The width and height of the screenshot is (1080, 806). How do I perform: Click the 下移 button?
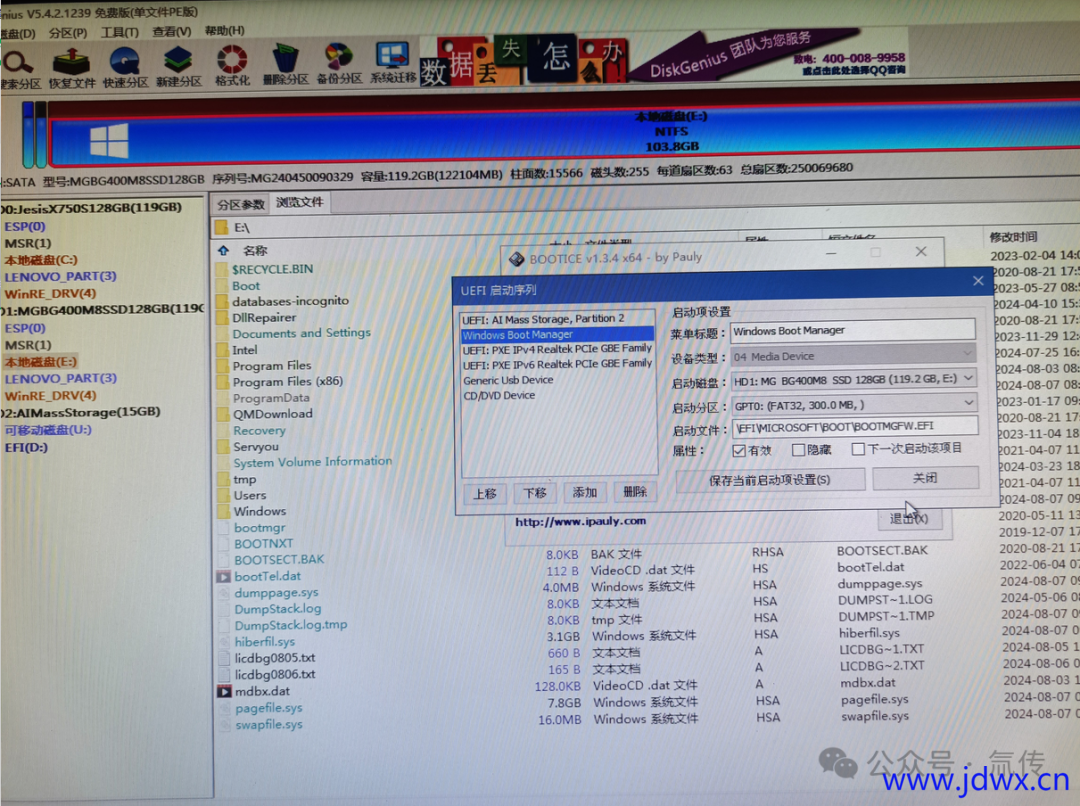pos(534,493)
